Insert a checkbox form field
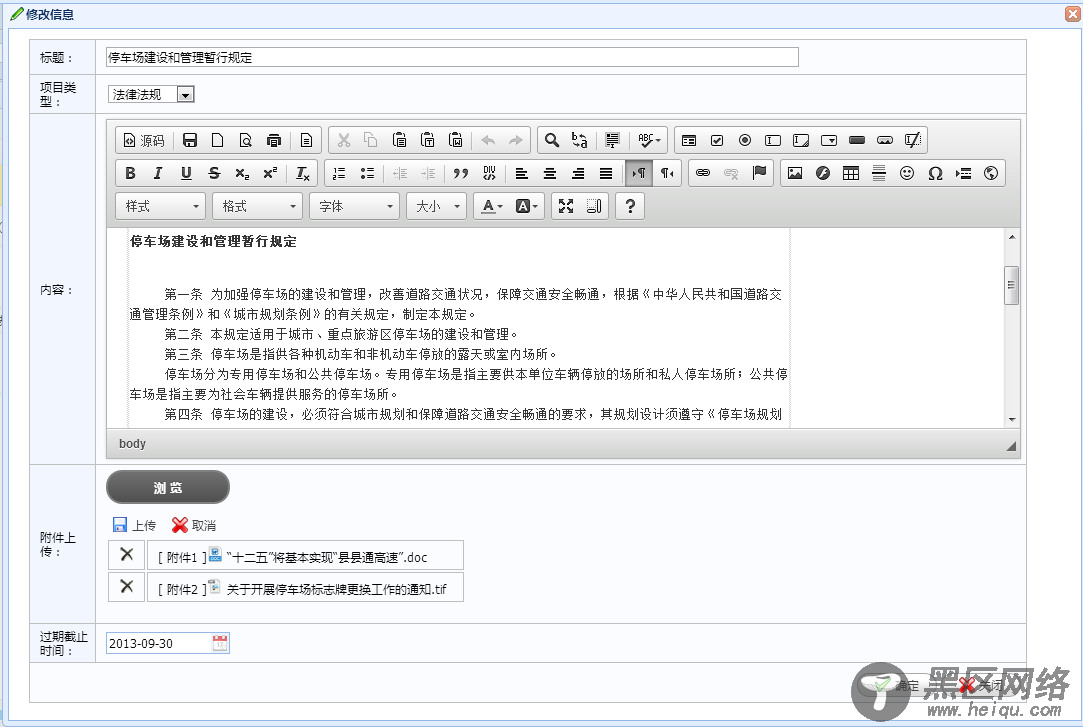Image resolution: width=1083 pixels, height=727 pixels. [717, 140]
